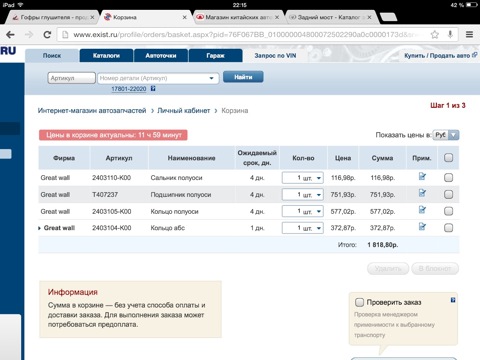Open the currency dropdown Руб
The width and height of the screenshot is (480, 360).
click(446, 135)
